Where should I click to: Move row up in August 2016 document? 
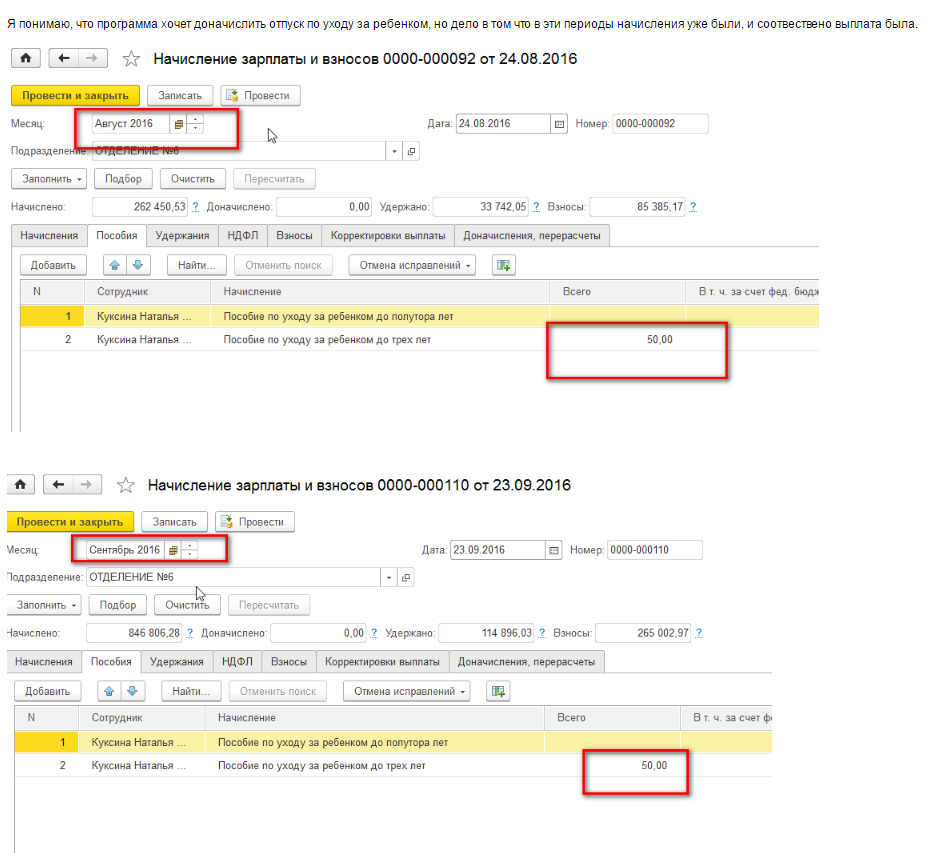click(x=114, y=265)
